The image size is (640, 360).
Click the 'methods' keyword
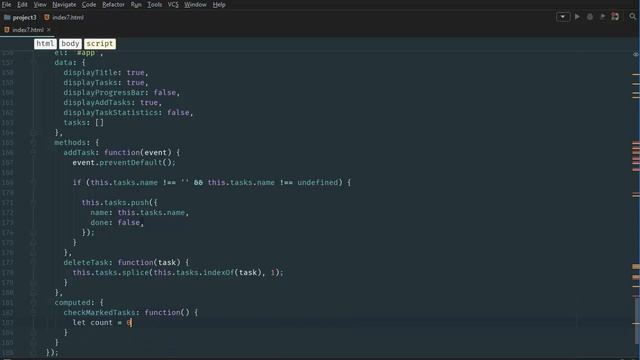pos(70,142)
